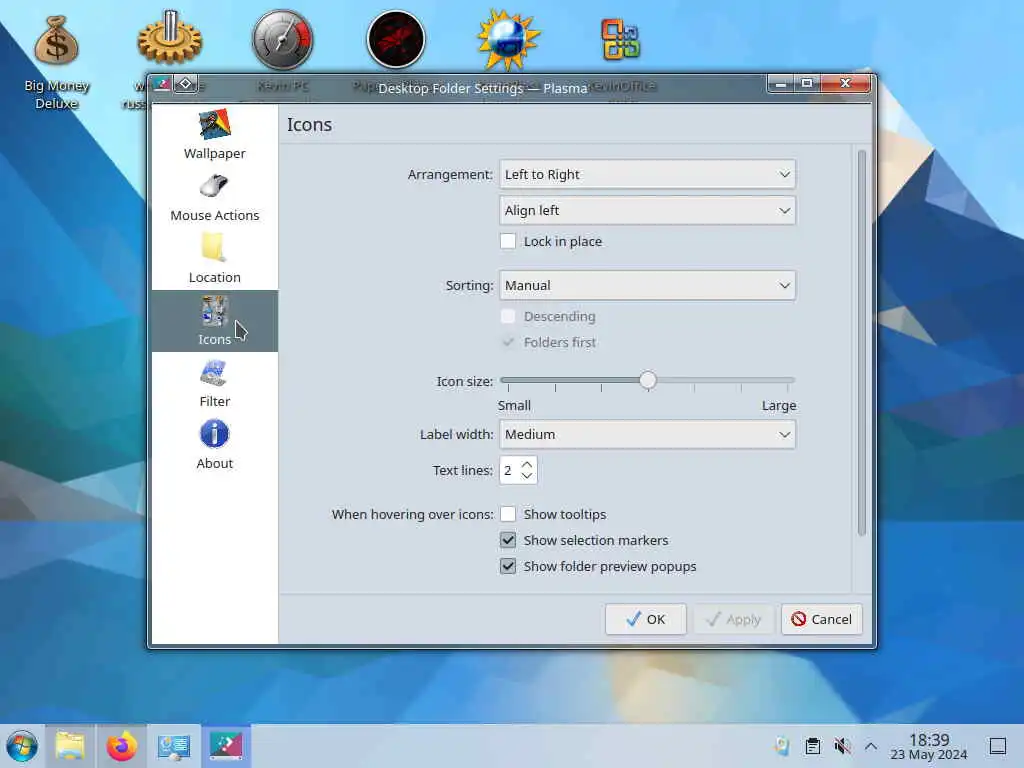
Task: Click the OK button
Action: [x=645, y=619]
